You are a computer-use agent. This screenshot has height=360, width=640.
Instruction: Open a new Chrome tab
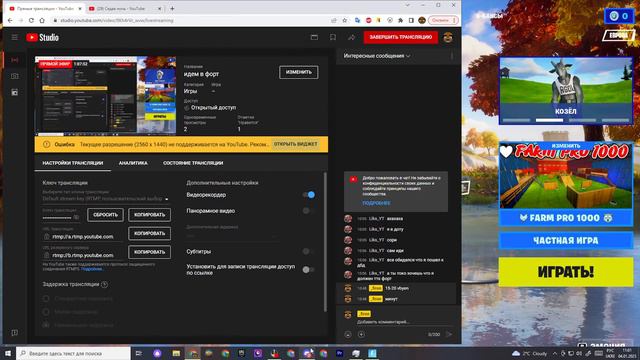coord(172,8)
